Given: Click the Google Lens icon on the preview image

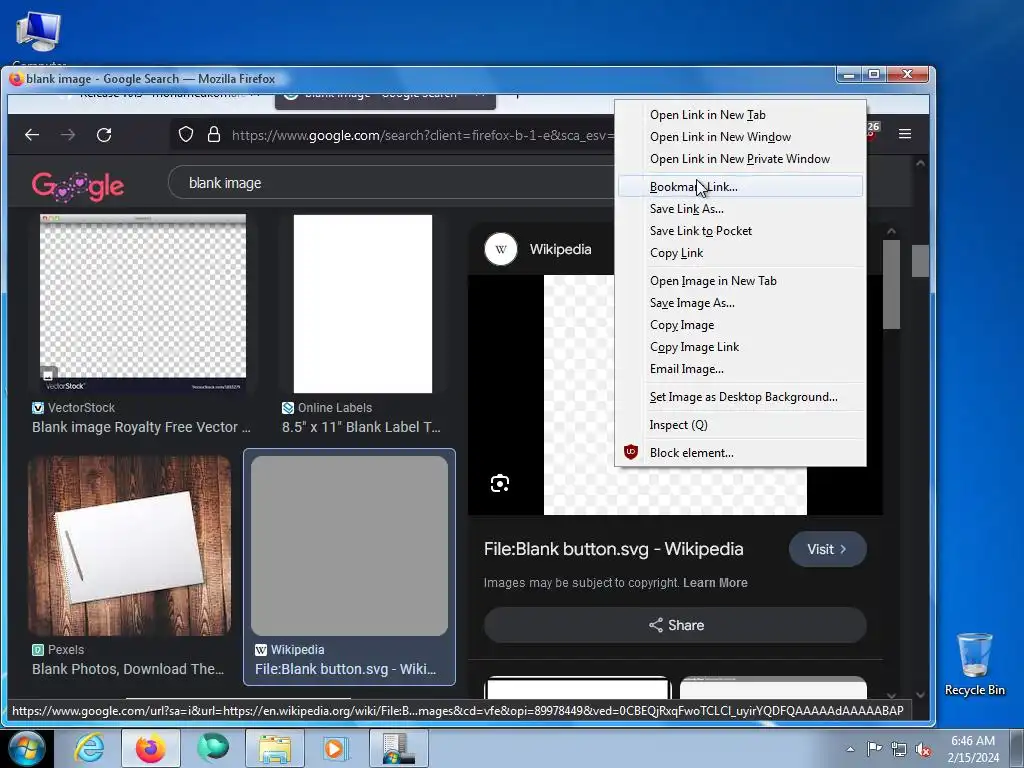Looking at the screenshot, I should tap(500, 483).
